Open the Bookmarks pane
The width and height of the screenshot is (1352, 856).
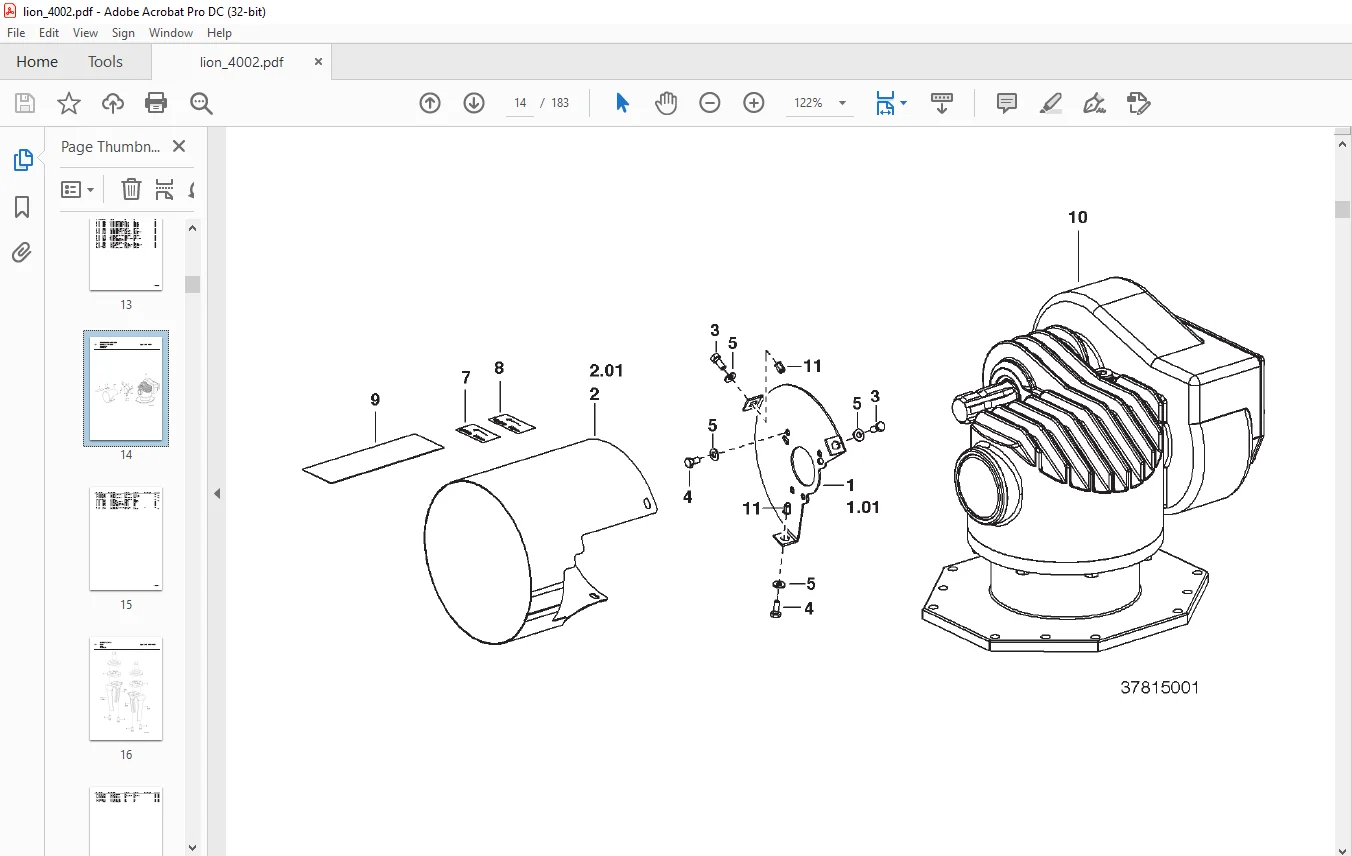[x=22, y=207]
